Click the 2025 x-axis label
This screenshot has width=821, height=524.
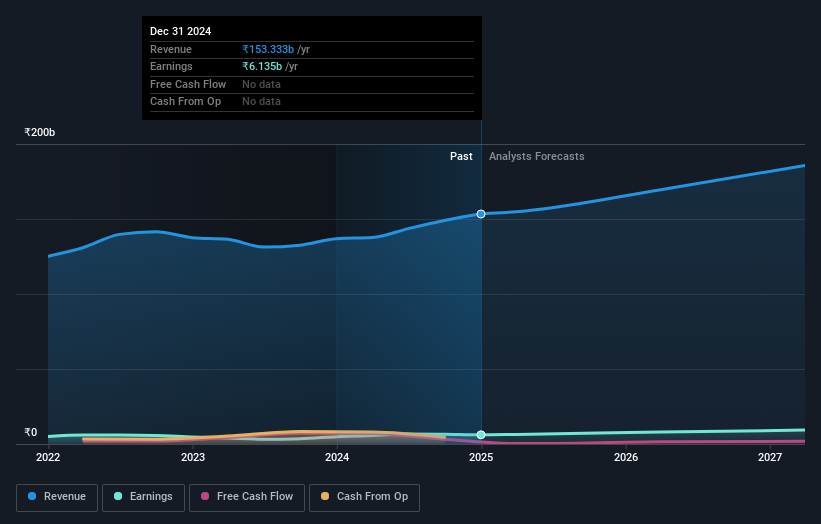coord(481,458)
